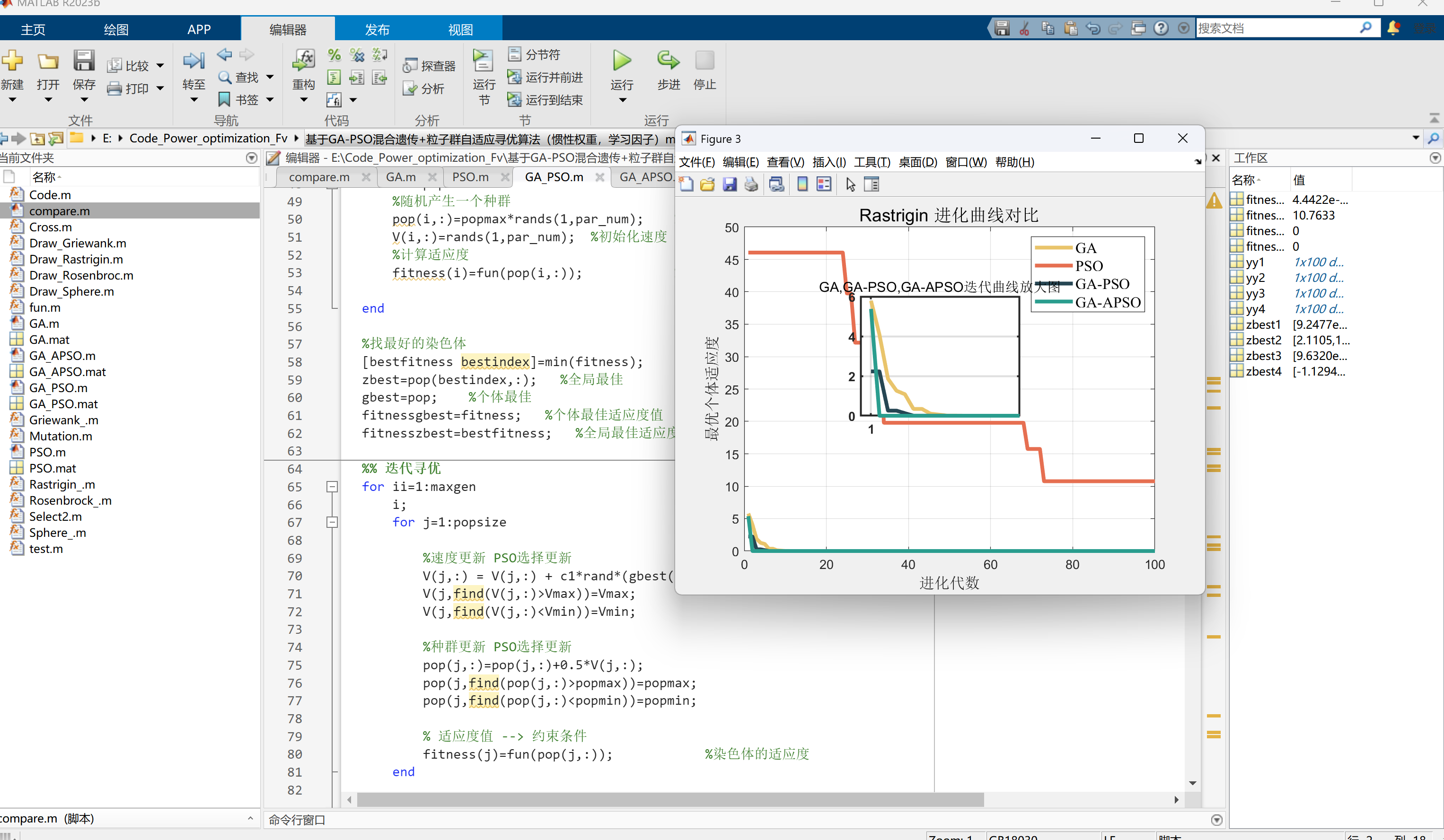Click the Step (步进) icon
This screenshot has height=840, width=1444.
click(x=668, y=61)
